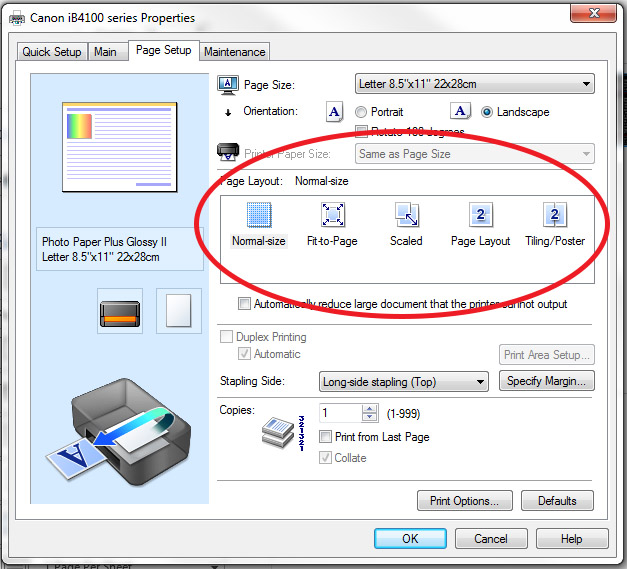Viewport: 627px width, 569px height.
Task: Enable Print from Last Page checkbox
Action: click(x=326, y=437)
